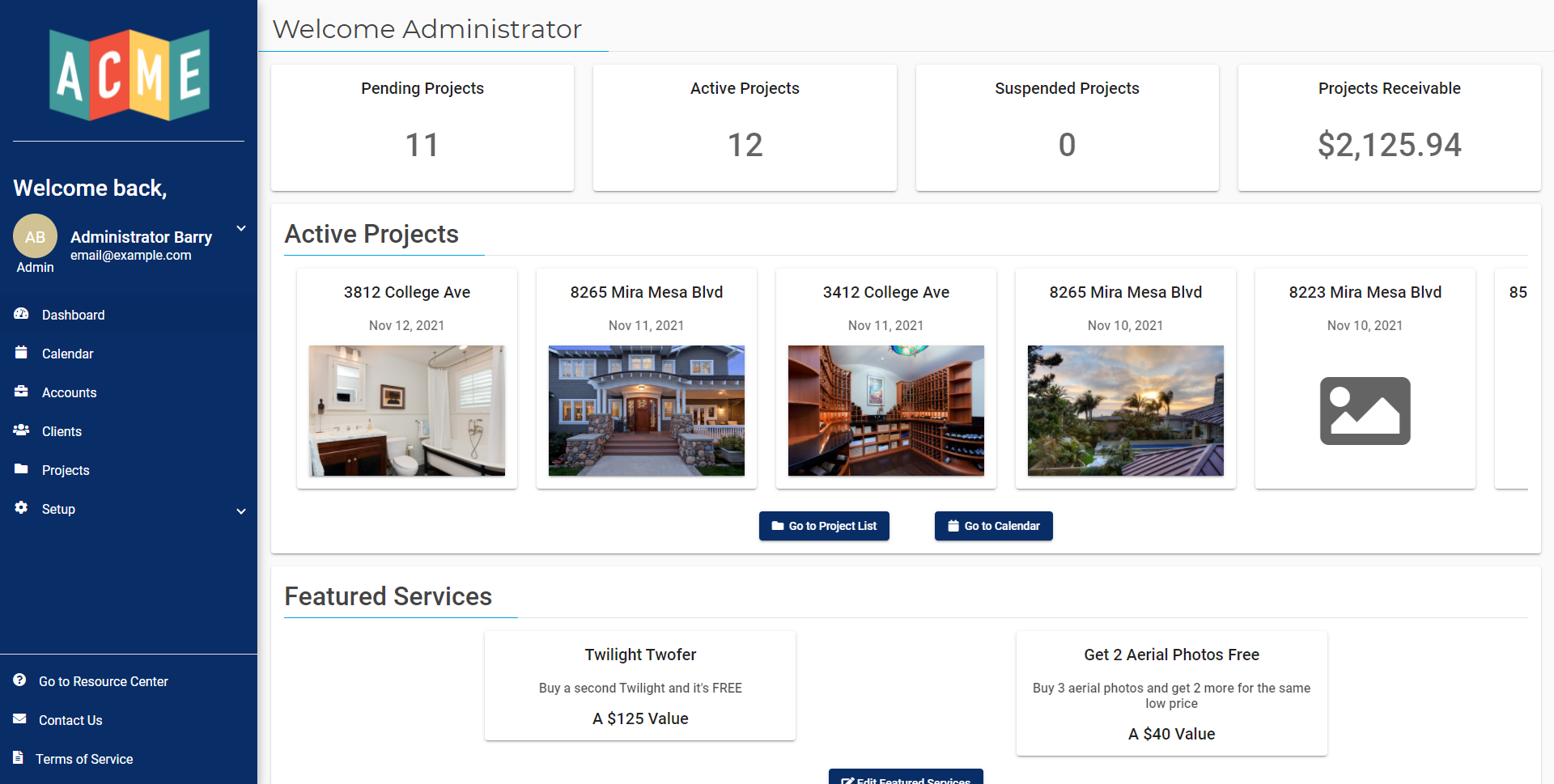1554x784 pixels.
Task: Click the Clients people icon
Action: [21, 430]
